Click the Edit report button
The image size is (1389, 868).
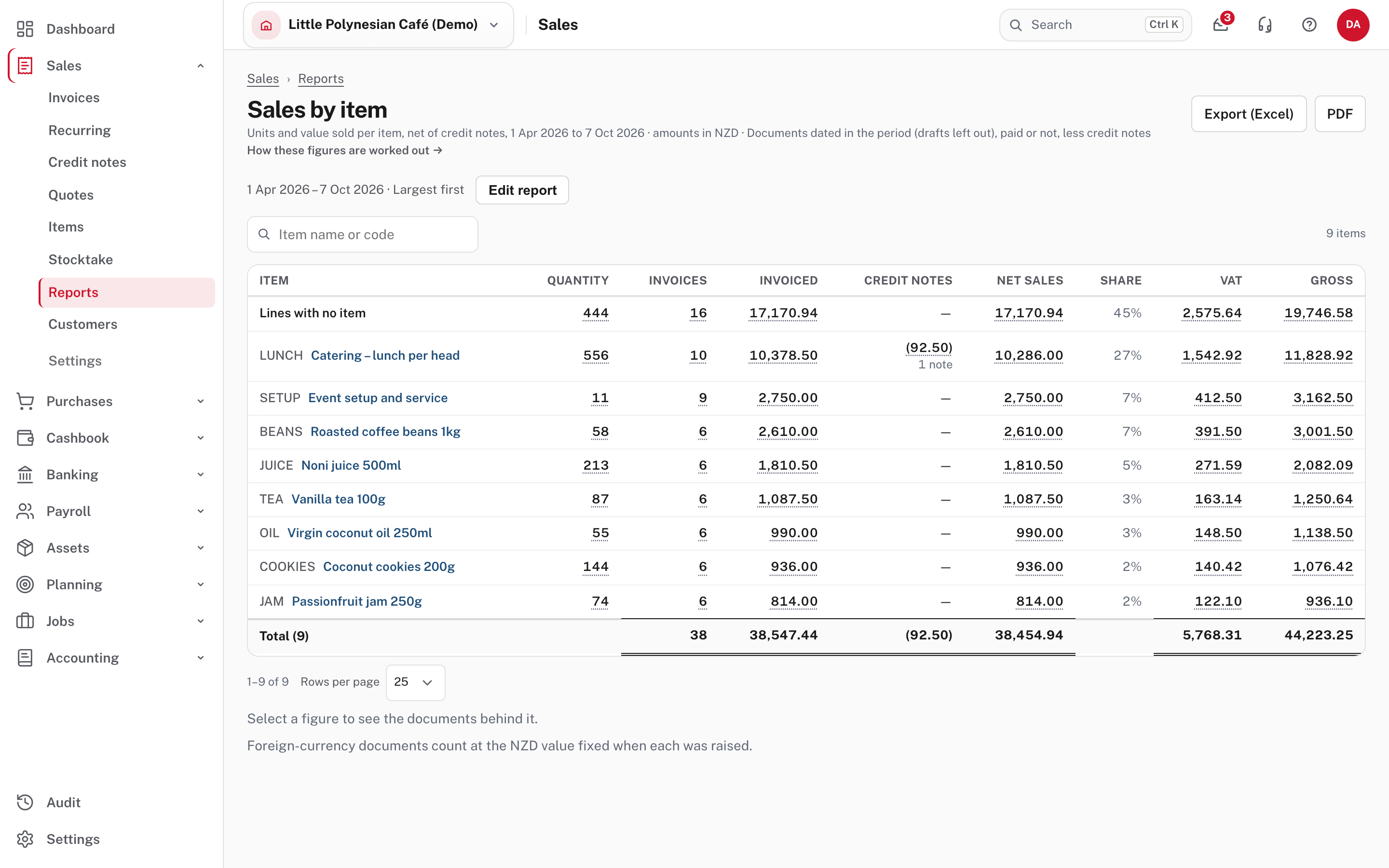[x=522, y=190]
